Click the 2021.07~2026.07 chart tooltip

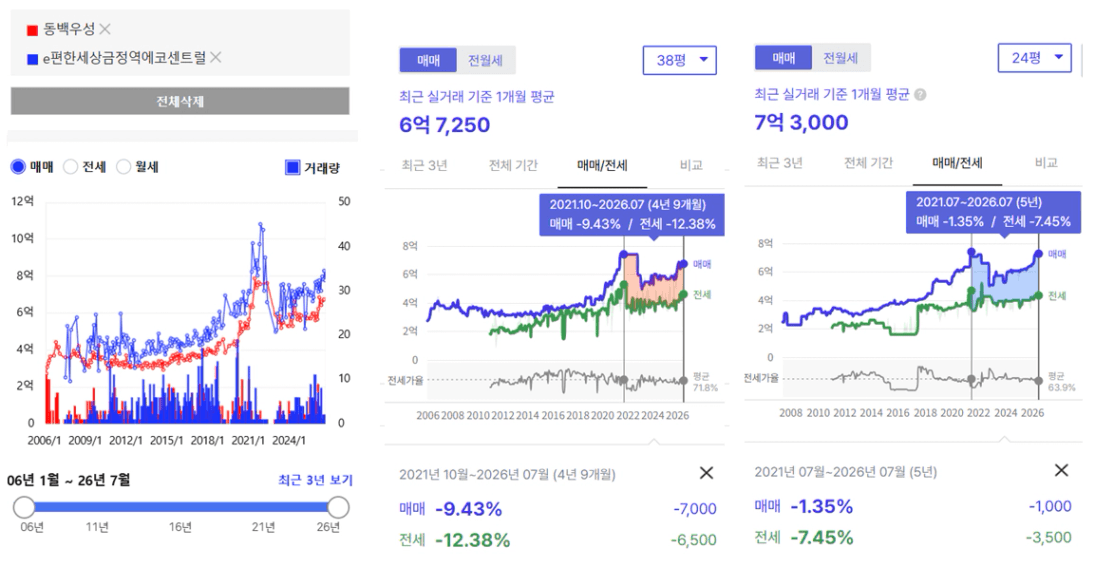993,212
